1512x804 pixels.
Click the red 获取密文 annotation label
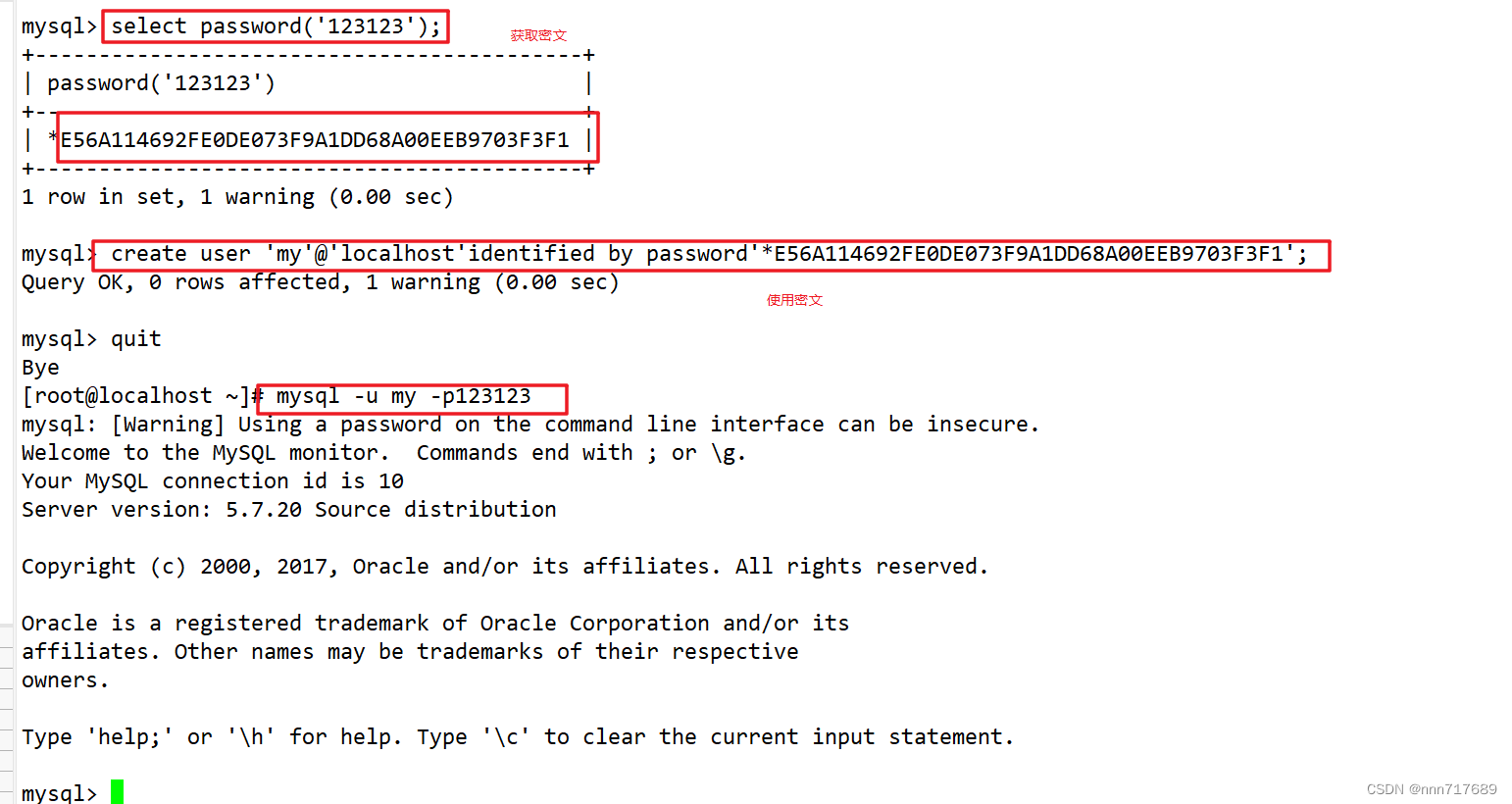point(538,35)
